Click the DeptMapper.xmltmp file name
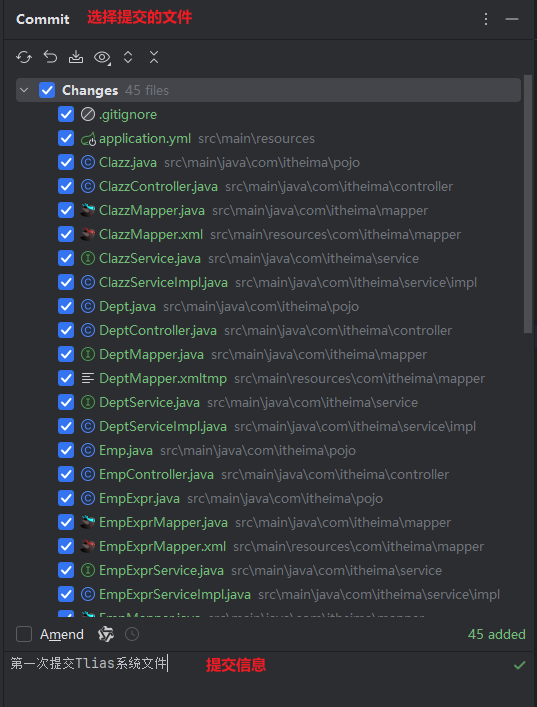Image resolution: width=537 pixels, height=707 pixels. tap(163, 378)
